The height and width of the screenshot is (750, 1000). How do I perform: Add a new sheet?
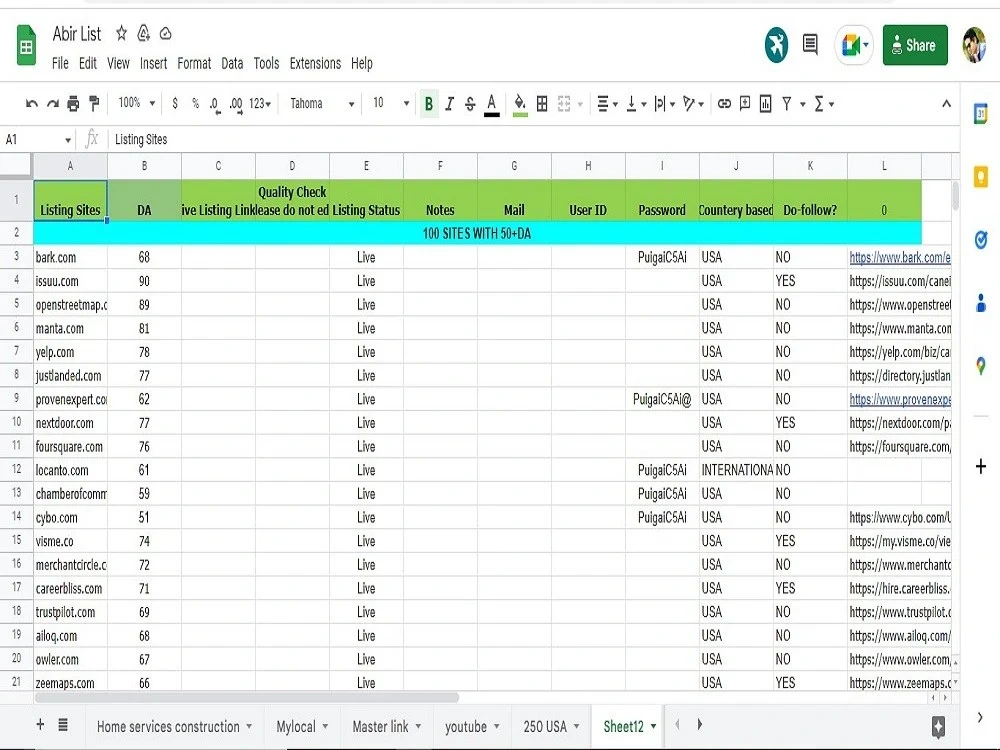pos(40,724)
